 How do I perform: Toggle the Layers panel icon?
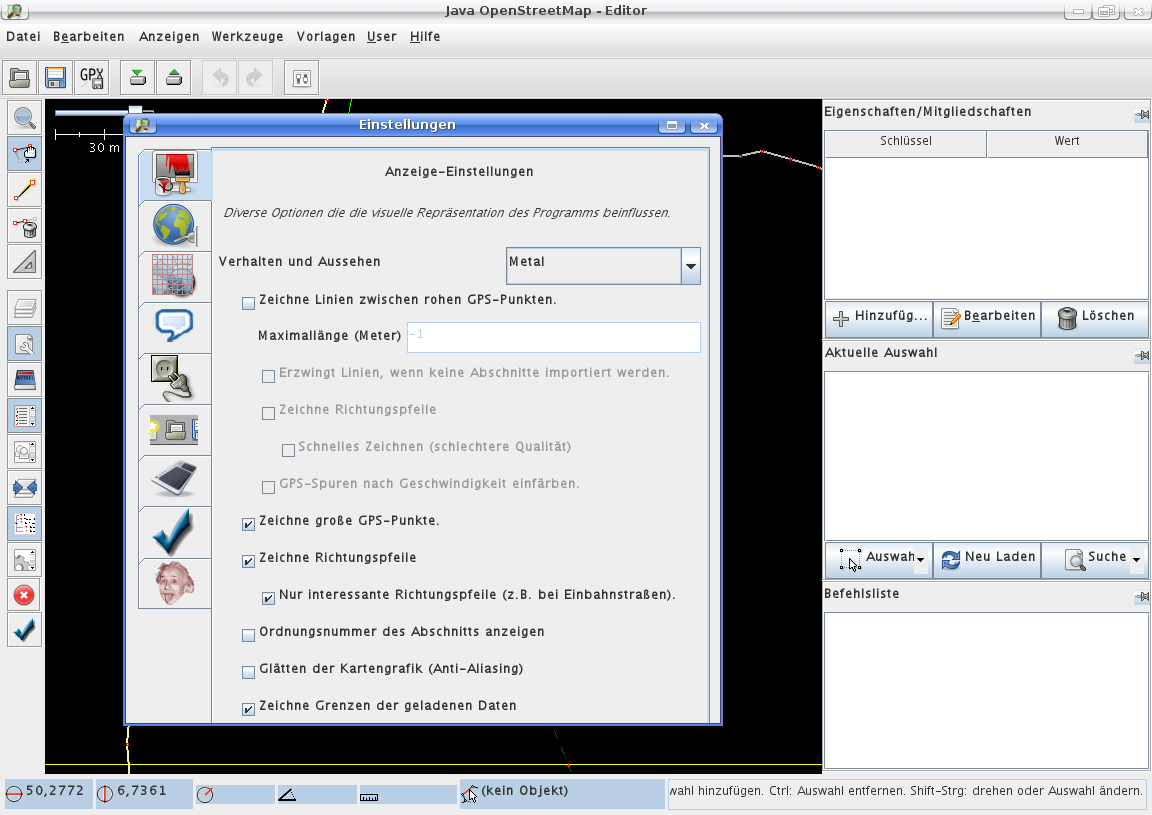pyautogui.click(x=24, y=308)
